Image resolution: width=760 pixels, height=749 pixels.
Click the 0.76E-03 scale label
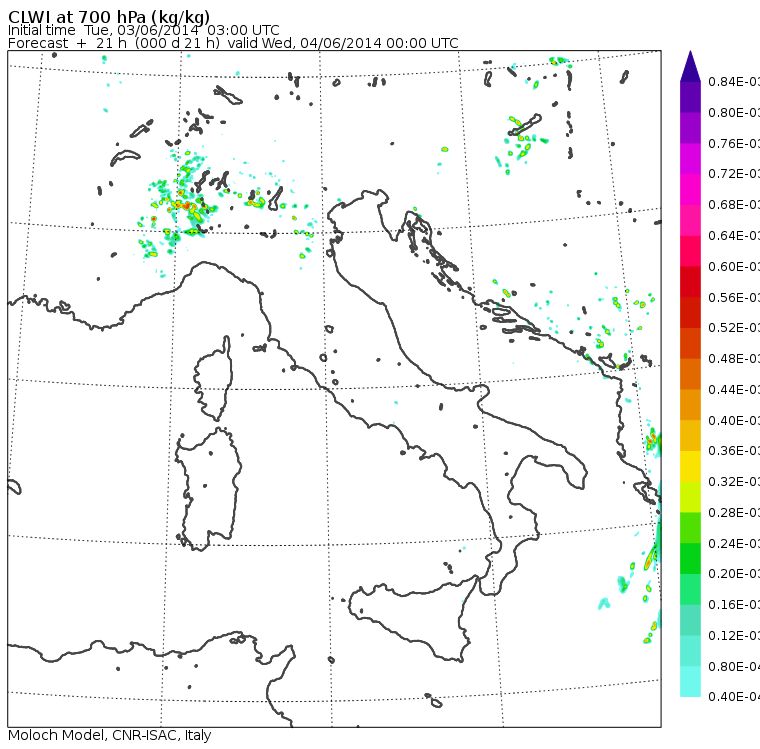[734, 143]
